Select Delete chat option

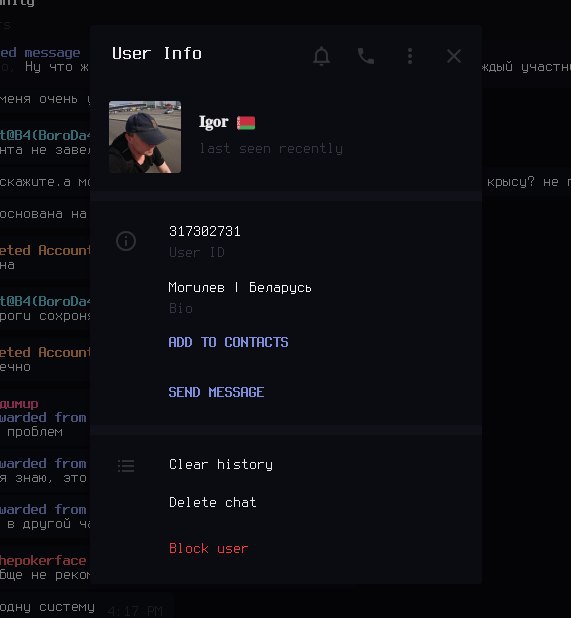coord(213,503)
